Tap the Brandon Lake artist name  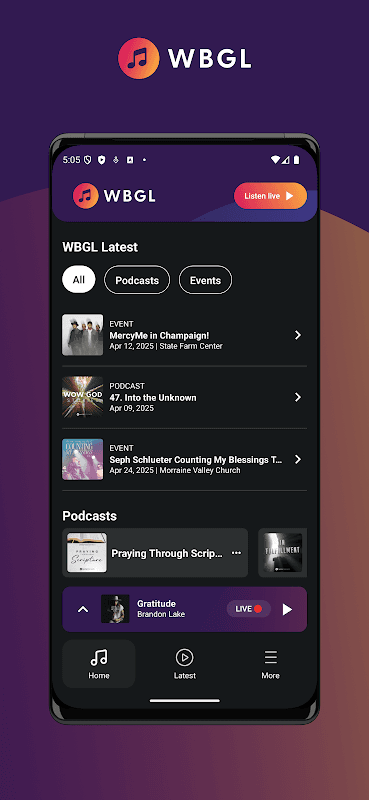pos(161,614)
